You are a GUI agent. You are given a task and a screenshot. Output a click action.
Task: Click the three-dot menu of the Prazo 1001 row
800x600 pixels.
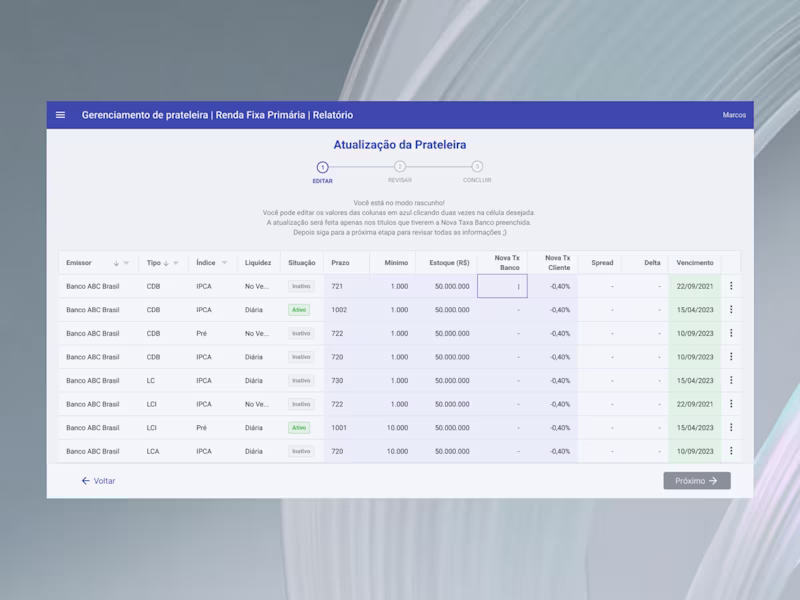731,428
